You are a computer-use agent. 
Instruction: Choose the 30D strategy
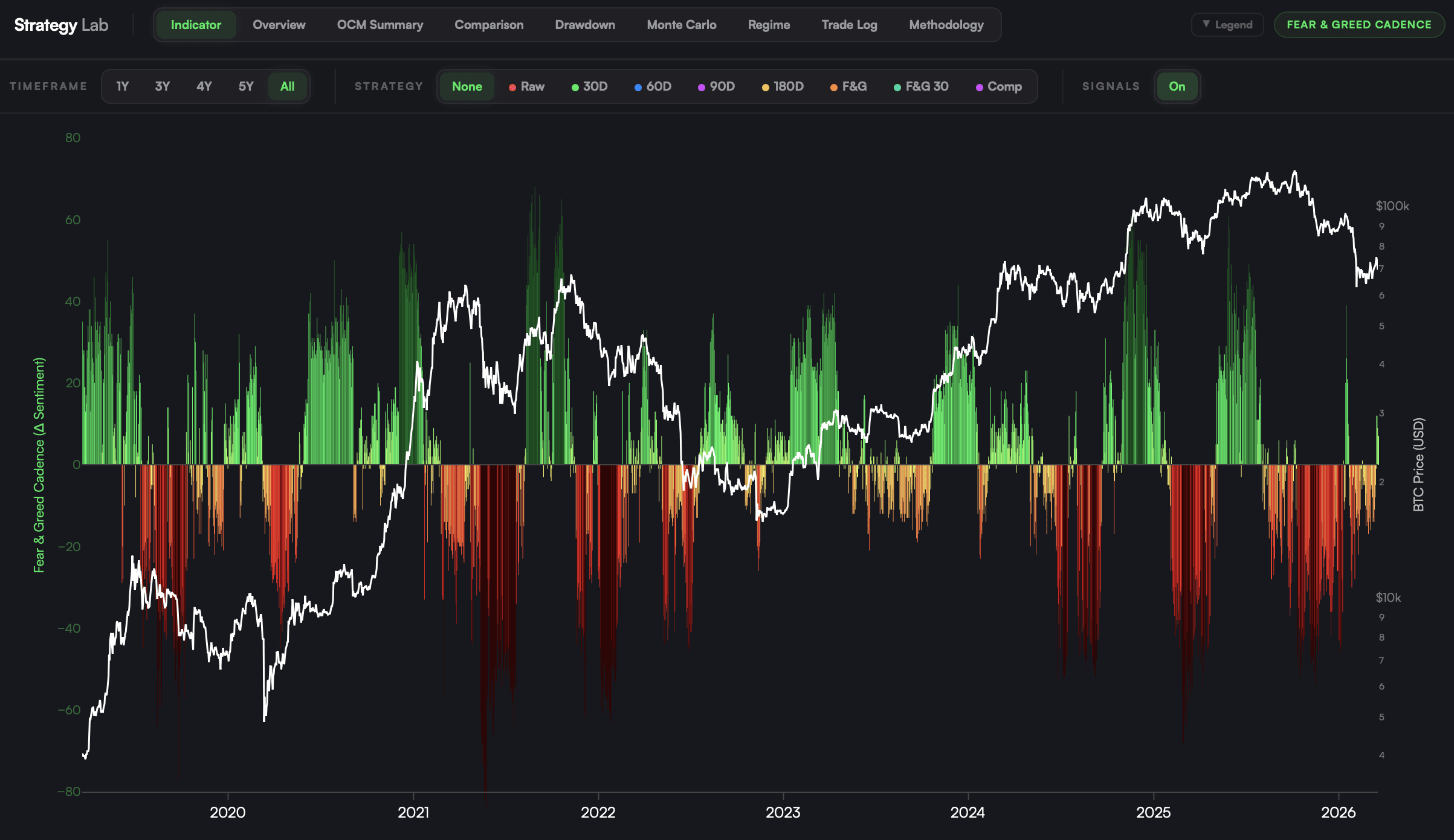[x=590, y=86]
